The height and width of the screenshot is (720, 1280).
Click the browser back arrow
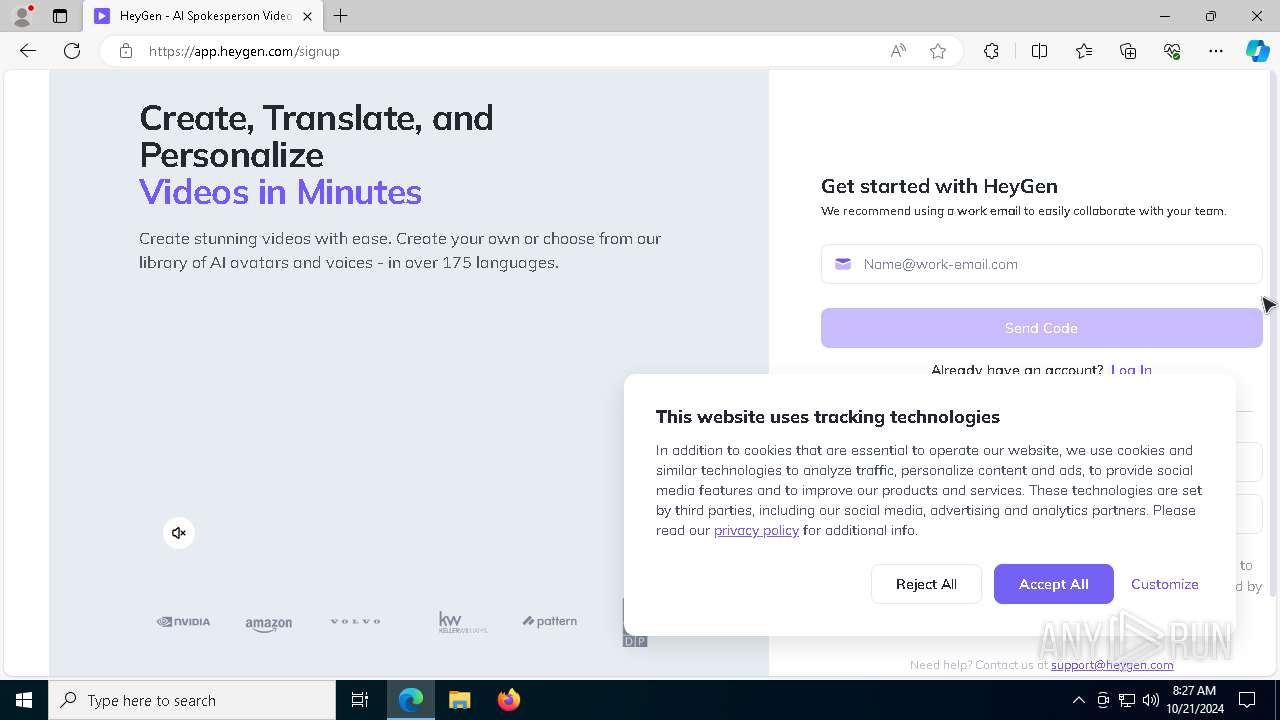[x=28, y=51]
